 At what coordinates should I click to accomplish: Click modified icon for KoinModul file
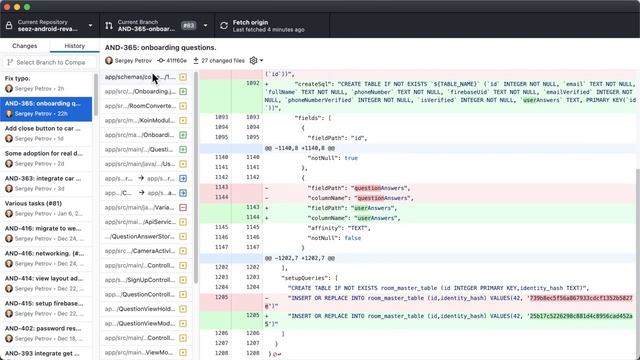(x=183, y=120)
